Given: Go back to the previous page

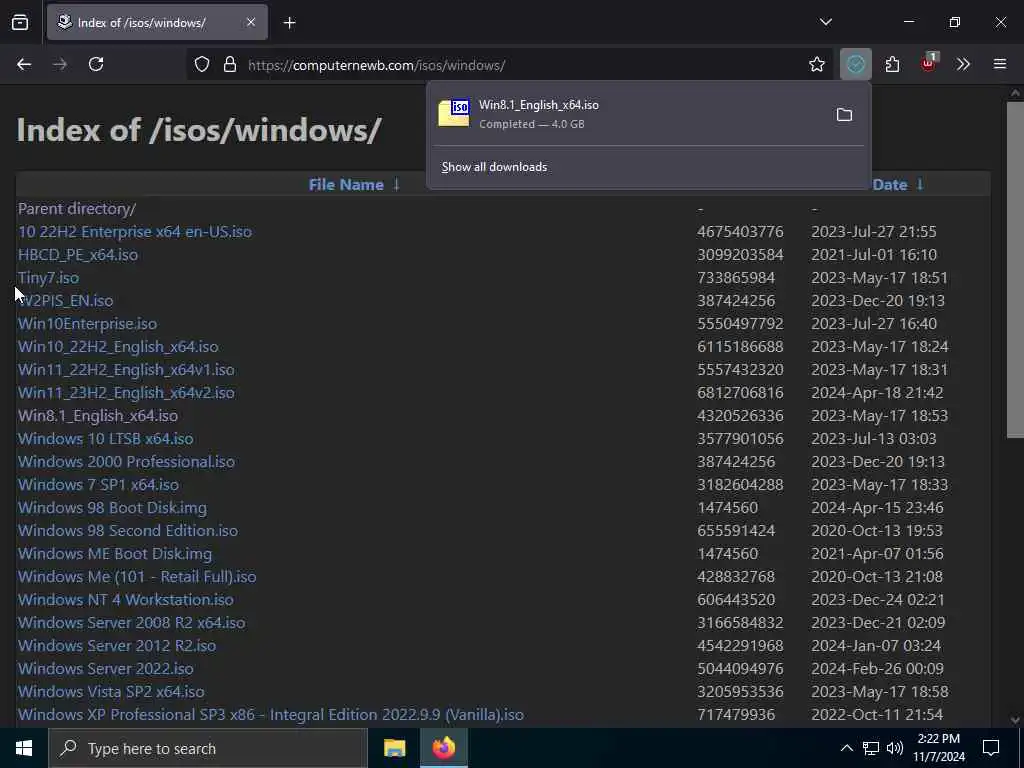Looking at the screenshot, I should [24, 64].
